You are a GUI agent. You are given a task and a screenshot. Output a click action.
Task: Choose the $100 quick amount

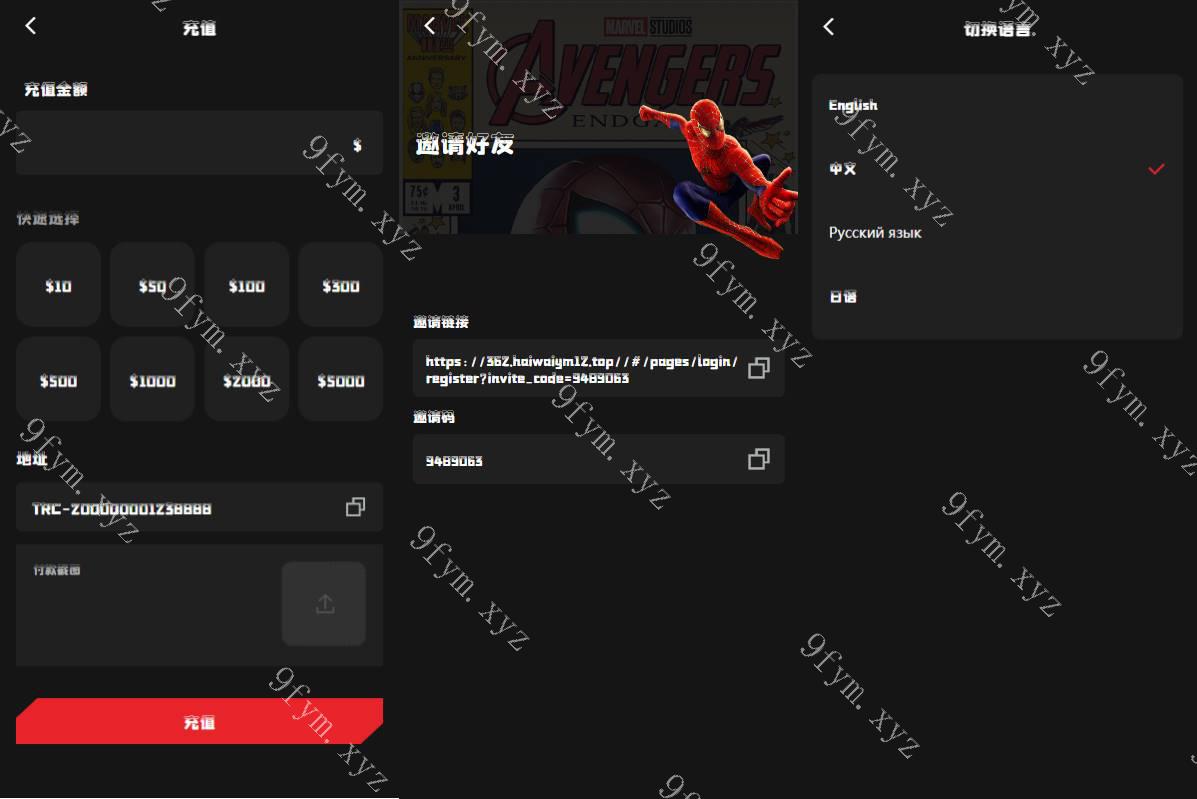pos(247,285)
